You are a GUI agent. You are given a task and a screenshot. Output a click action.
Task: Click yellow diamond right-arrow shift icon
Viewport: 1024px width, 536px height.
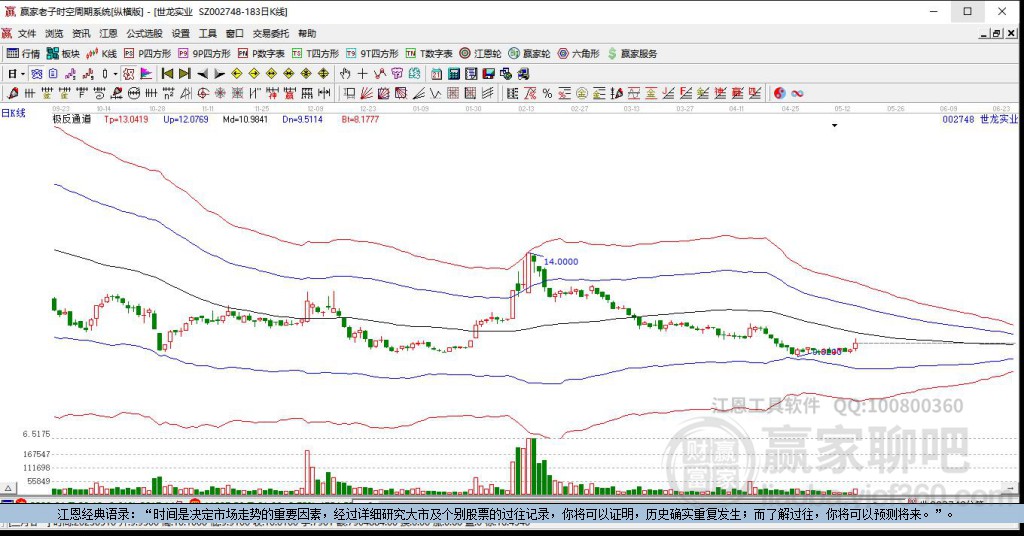coord(254,74)
